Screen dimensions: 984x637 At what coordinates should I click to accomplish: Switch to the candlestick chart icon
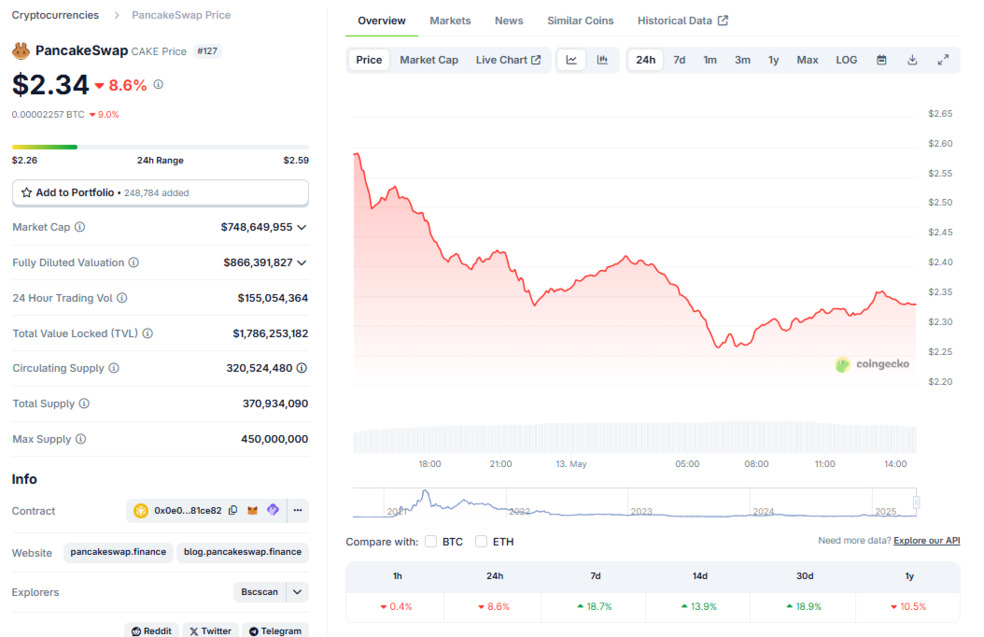(602, 60)
